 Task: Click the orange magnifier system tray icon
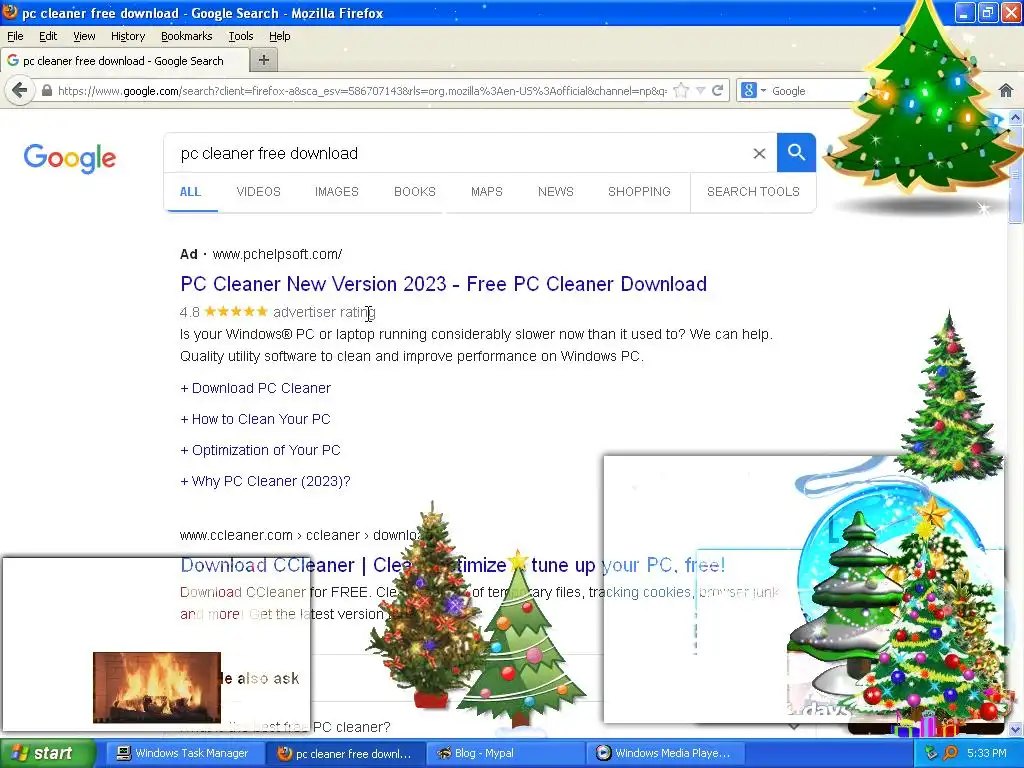tap(951, 753)
